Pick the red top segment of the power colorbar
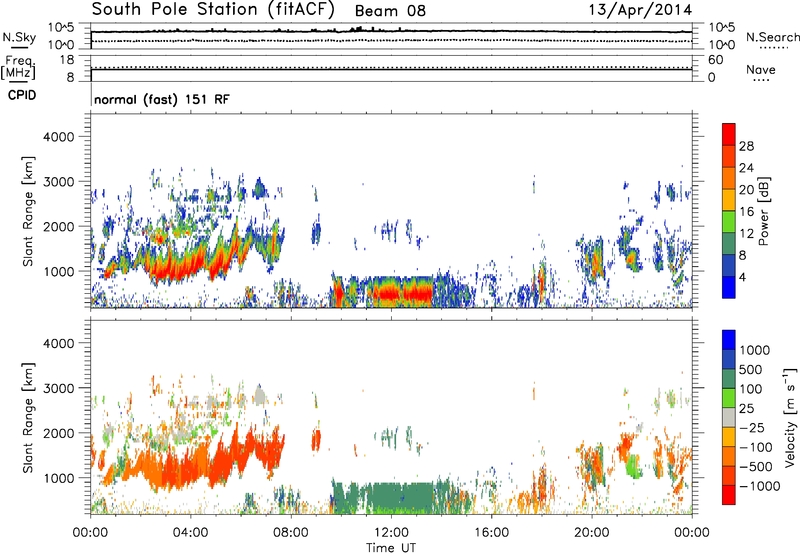The height and width of the screenshot is (554, 800). 729,135
